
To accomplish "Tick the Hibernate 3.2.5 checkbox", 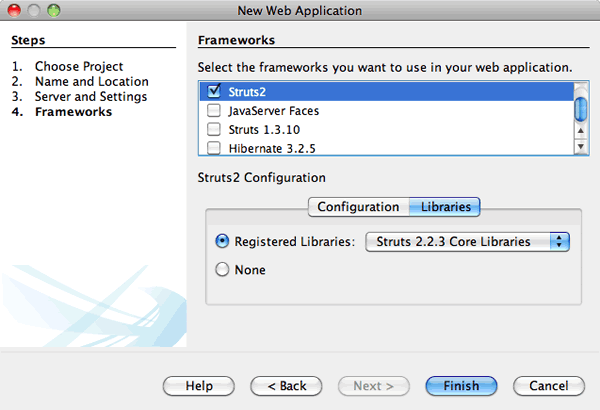I will point(213,148).
